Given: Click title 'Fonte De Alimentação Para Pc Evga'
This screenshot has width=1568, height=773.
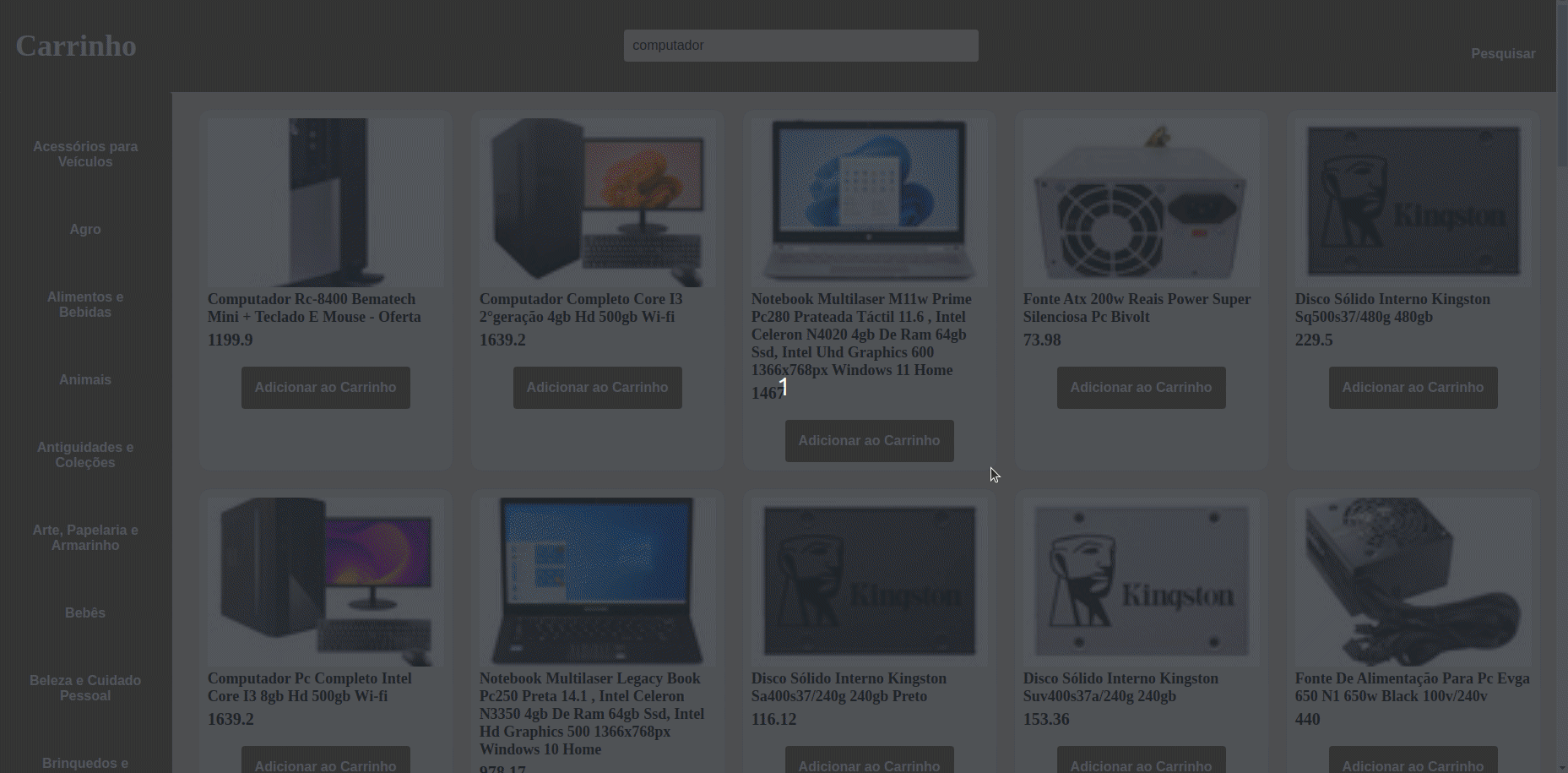Looking at the screenshot, I should point(1413,687).
